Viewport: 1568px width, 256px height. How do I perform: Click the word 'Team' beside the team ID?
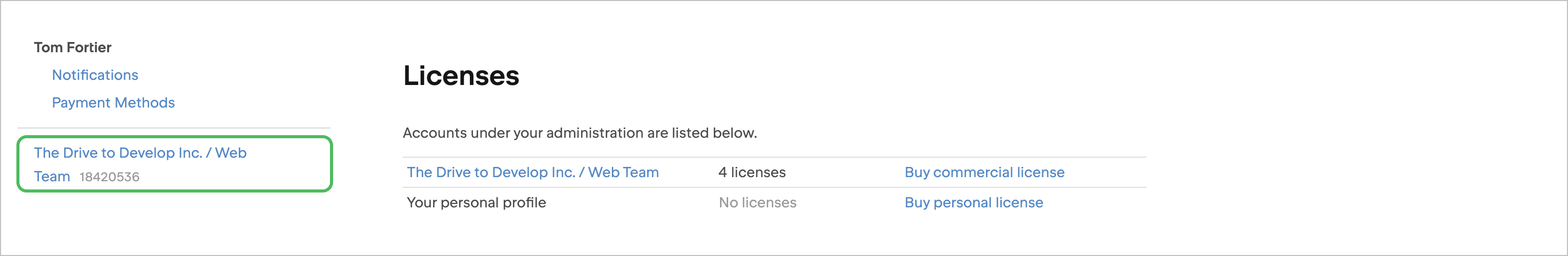(x=52, y=177)
